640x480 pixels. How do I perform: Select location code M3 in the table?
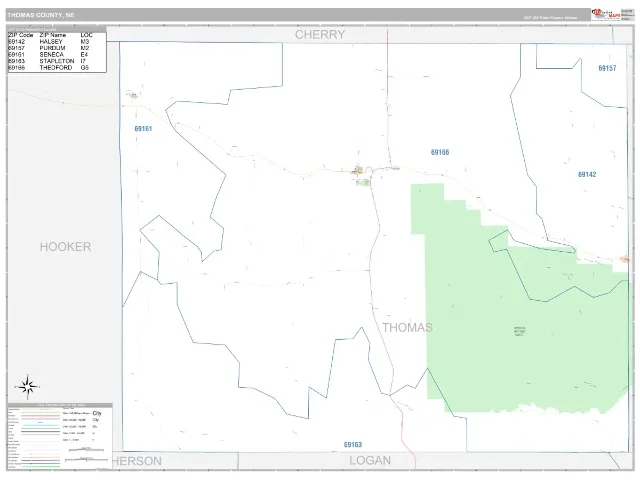pos(84,42)
